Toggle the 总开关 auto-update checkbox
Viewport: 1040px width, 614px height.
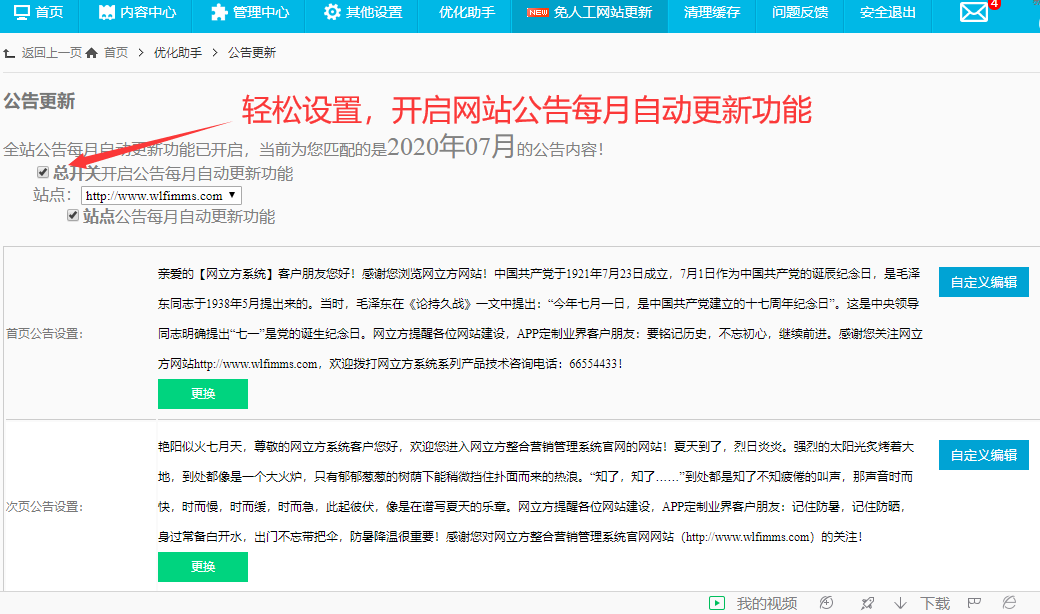point(43,172)
